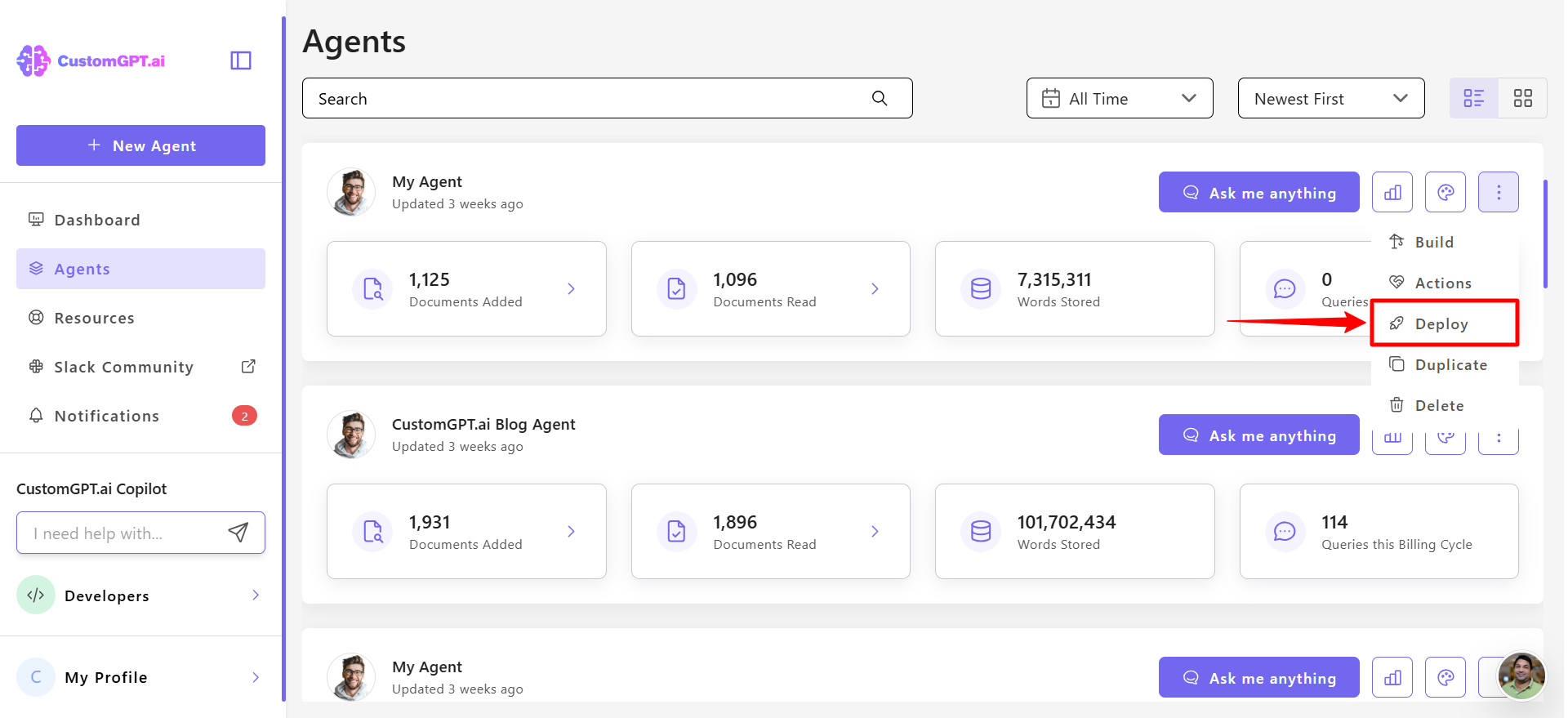
Task: Open the Notifications menu item
Action: pyautogui.click(x=140, y=416)
